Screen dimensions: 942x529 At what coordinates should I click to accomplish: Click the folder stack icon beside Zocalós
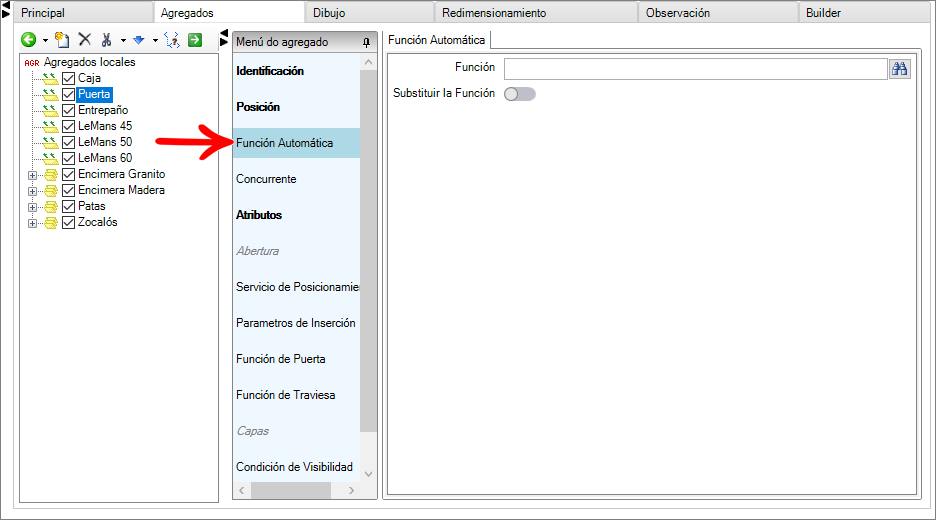(x=51, y=223)
